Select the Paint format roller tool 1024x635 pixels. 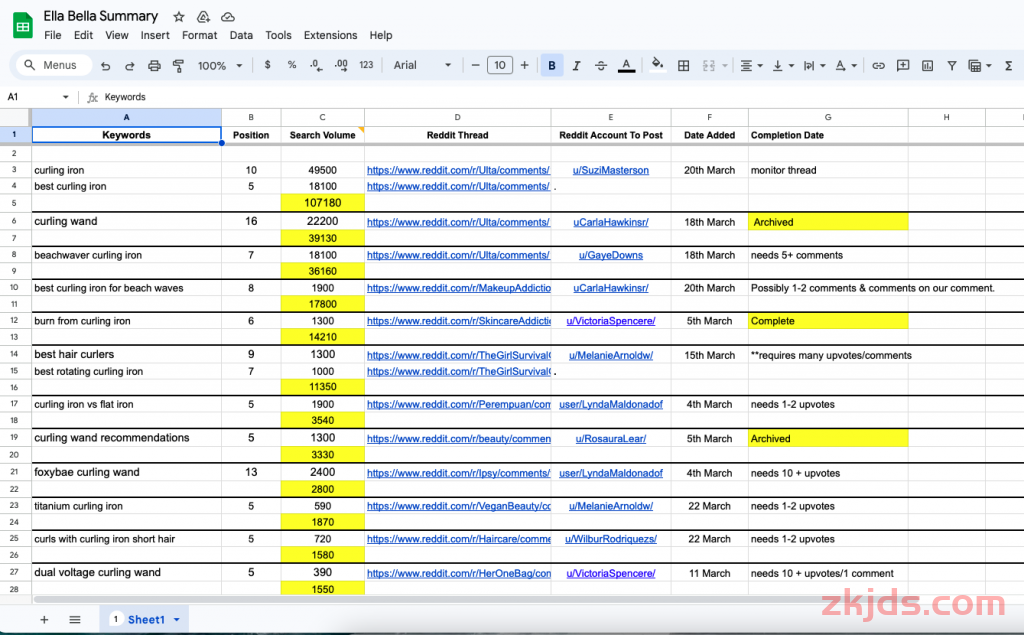(x=178, y=65)
